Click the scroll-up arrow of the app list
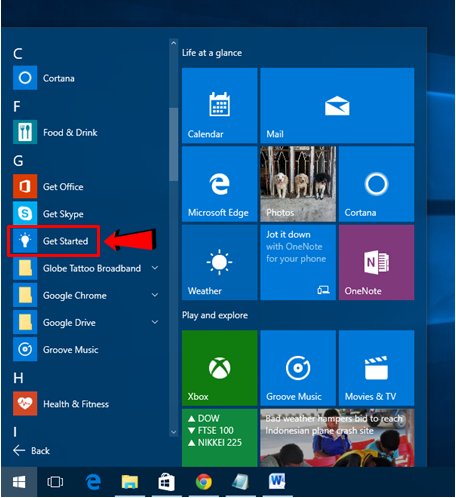Image resolution: width=456 pixels, height=498 pixels. pyautogui.click(x=173, y=43)
